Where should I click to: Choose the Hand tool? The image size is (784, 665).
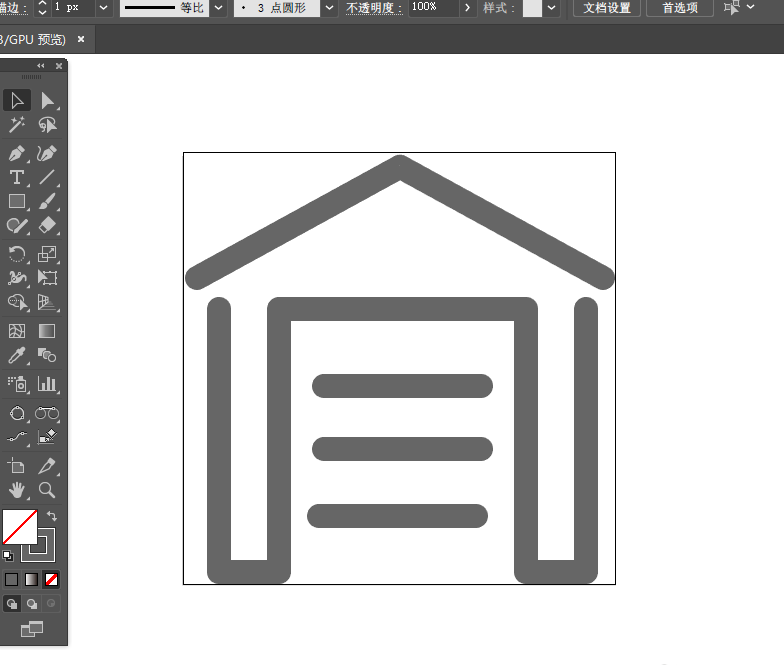(x=17, y=490)
